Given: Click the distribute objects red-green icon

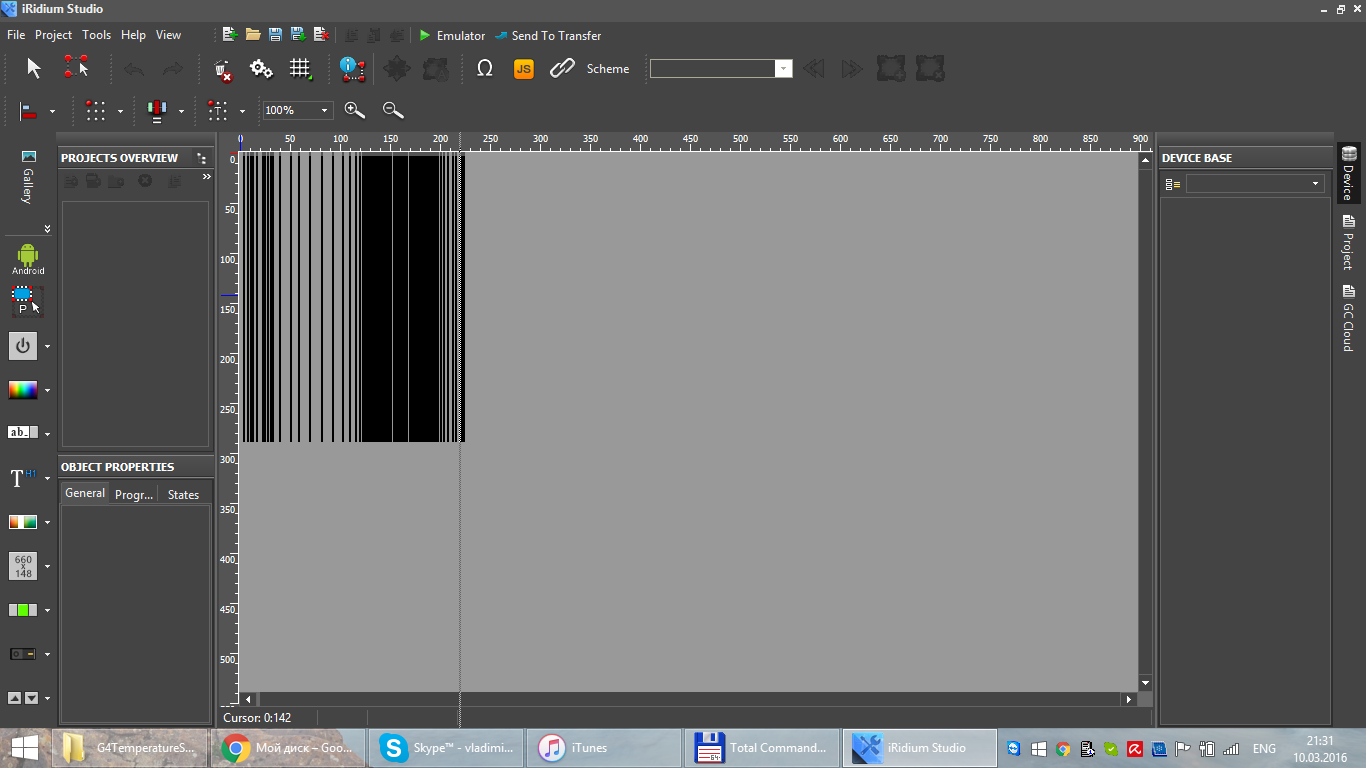Looking at the screenshot, I should (x=157, y=111).
